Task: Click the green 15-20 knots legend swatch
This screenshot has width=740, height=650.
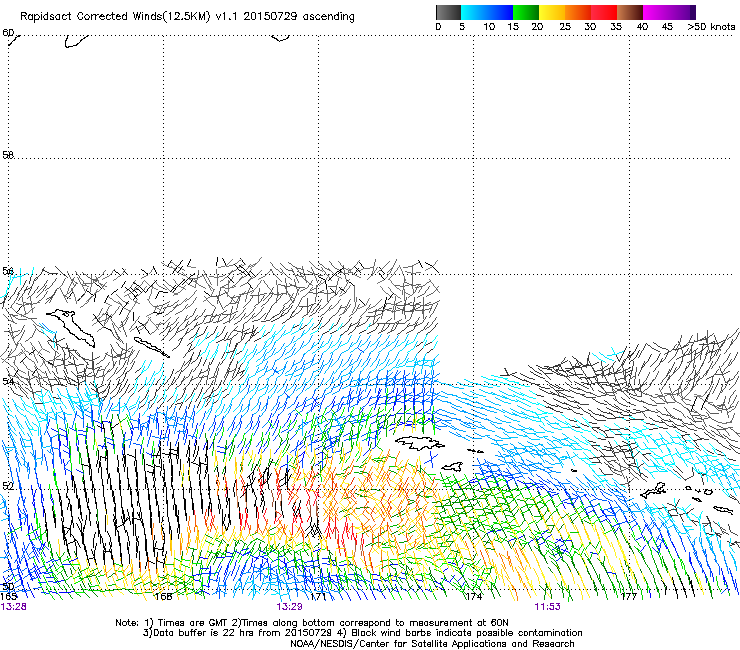Action: click(x=526, y=12)
